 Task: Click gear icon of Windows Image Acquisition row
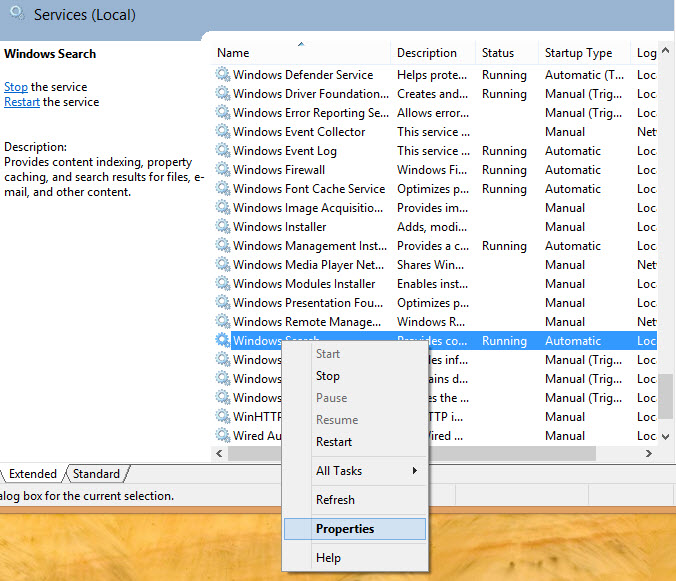tap(223, 207)
